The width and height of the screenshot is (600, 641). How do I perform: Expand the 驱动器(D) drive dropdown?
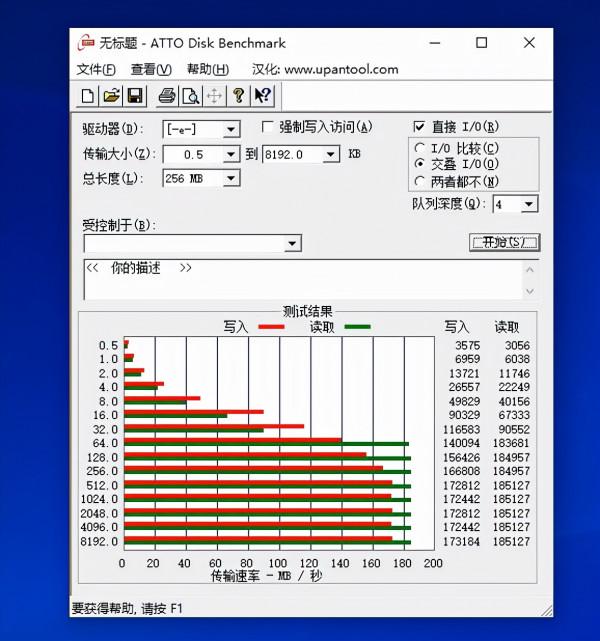coord(231,130)
